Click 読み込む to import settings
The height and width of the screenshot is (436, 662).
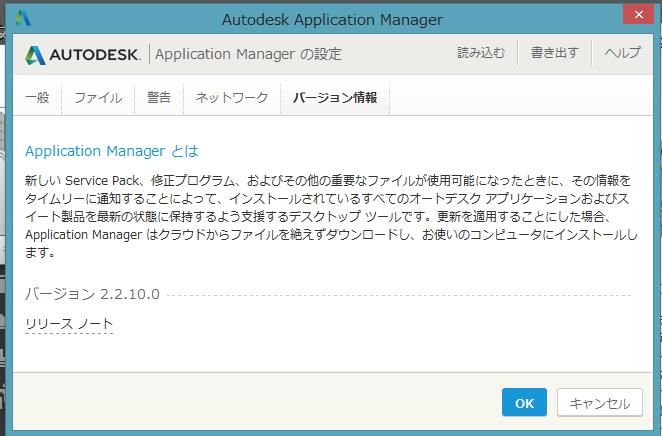click(x=481, y=53)
